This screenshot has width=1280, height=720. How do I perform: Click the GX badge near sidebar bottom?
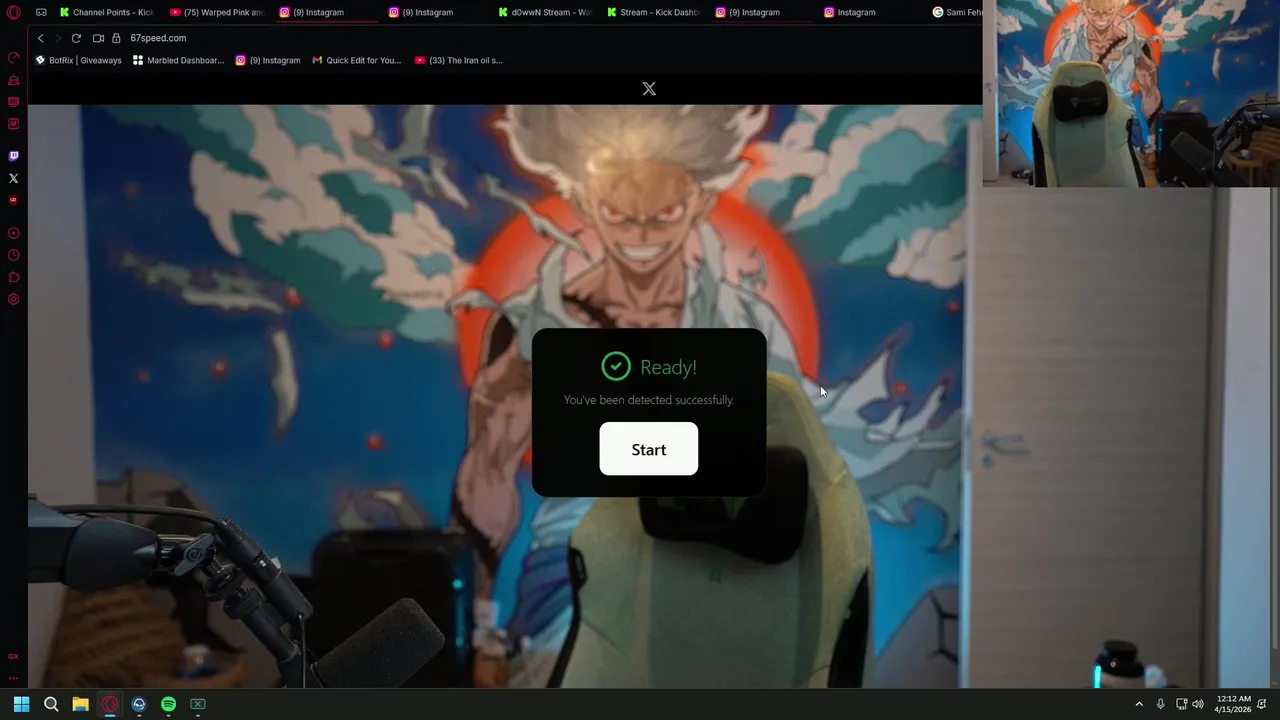[14, 657]
